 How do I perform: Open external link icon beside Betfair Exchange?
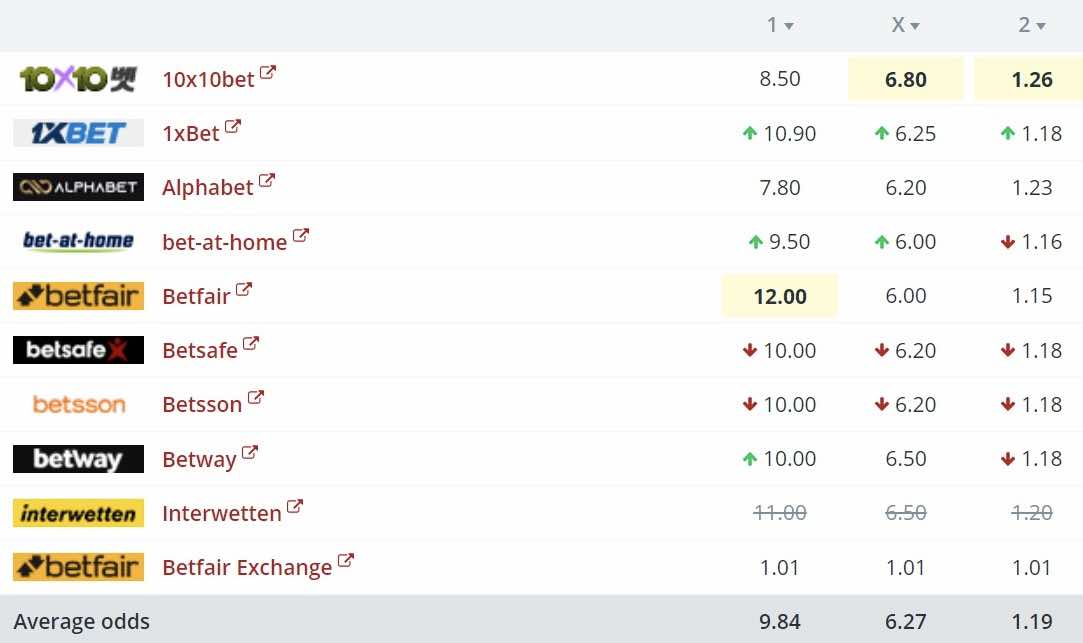tap(345, 560)
